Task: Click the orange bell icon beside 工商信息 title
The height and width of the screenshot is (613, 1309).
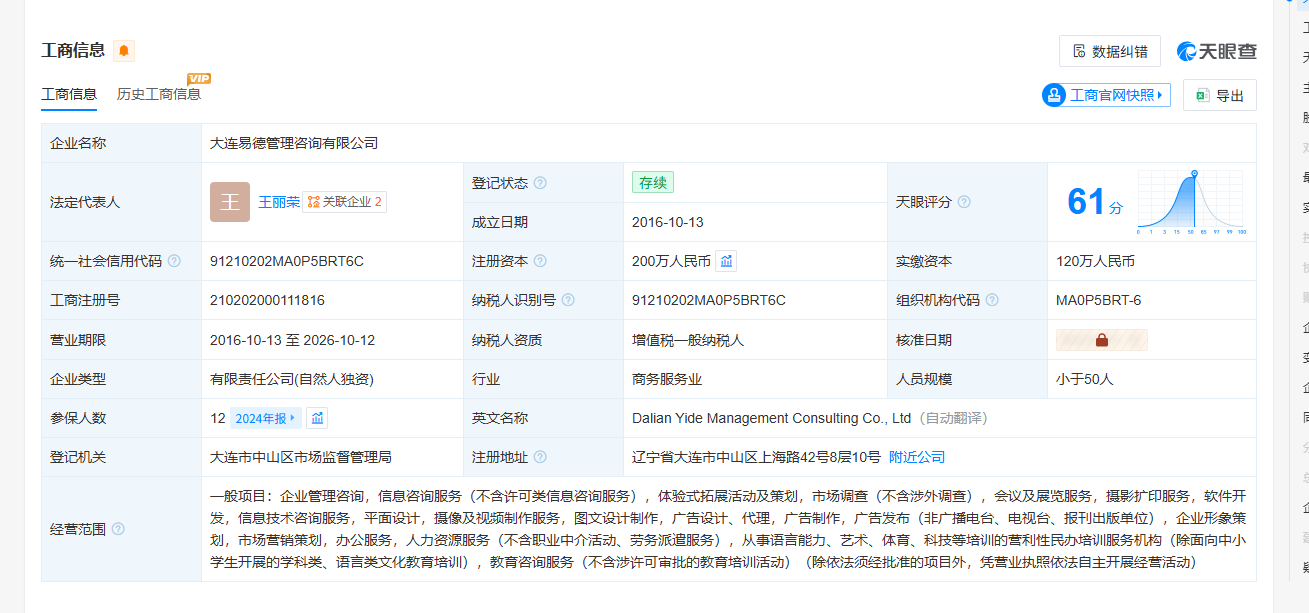Action: [x=124, y=51]
